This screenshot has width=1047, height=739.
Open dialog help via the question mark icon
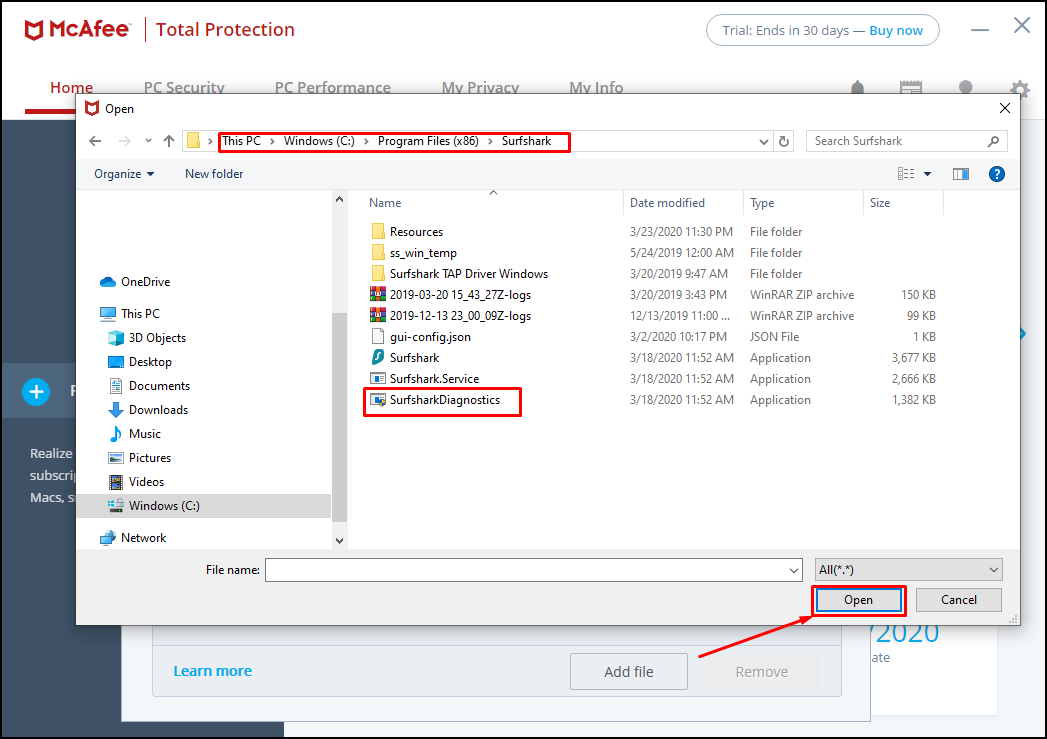pyautogui.click(x=996, y=173)
